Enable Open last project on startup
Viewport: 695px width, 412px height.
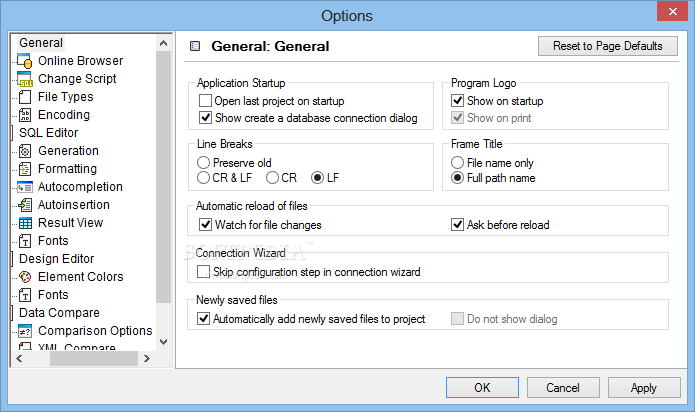pyautogui.click(x=205, y=101)
